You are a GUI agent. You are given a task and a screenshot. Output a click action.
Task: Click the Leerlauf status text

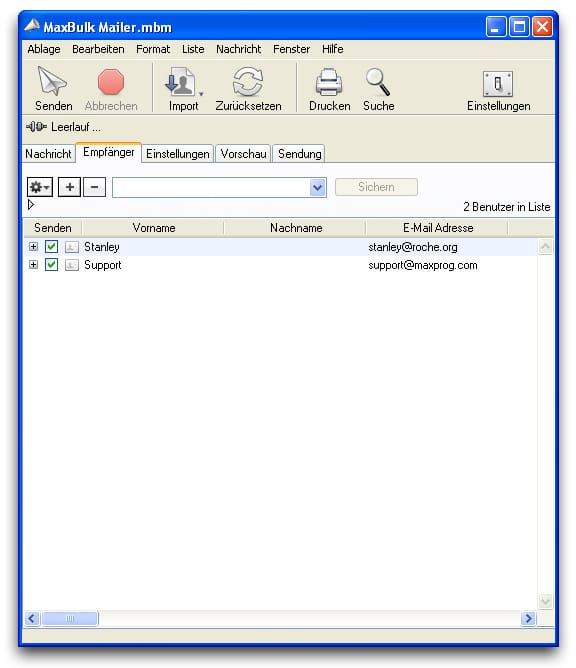[x=76, y=127]
